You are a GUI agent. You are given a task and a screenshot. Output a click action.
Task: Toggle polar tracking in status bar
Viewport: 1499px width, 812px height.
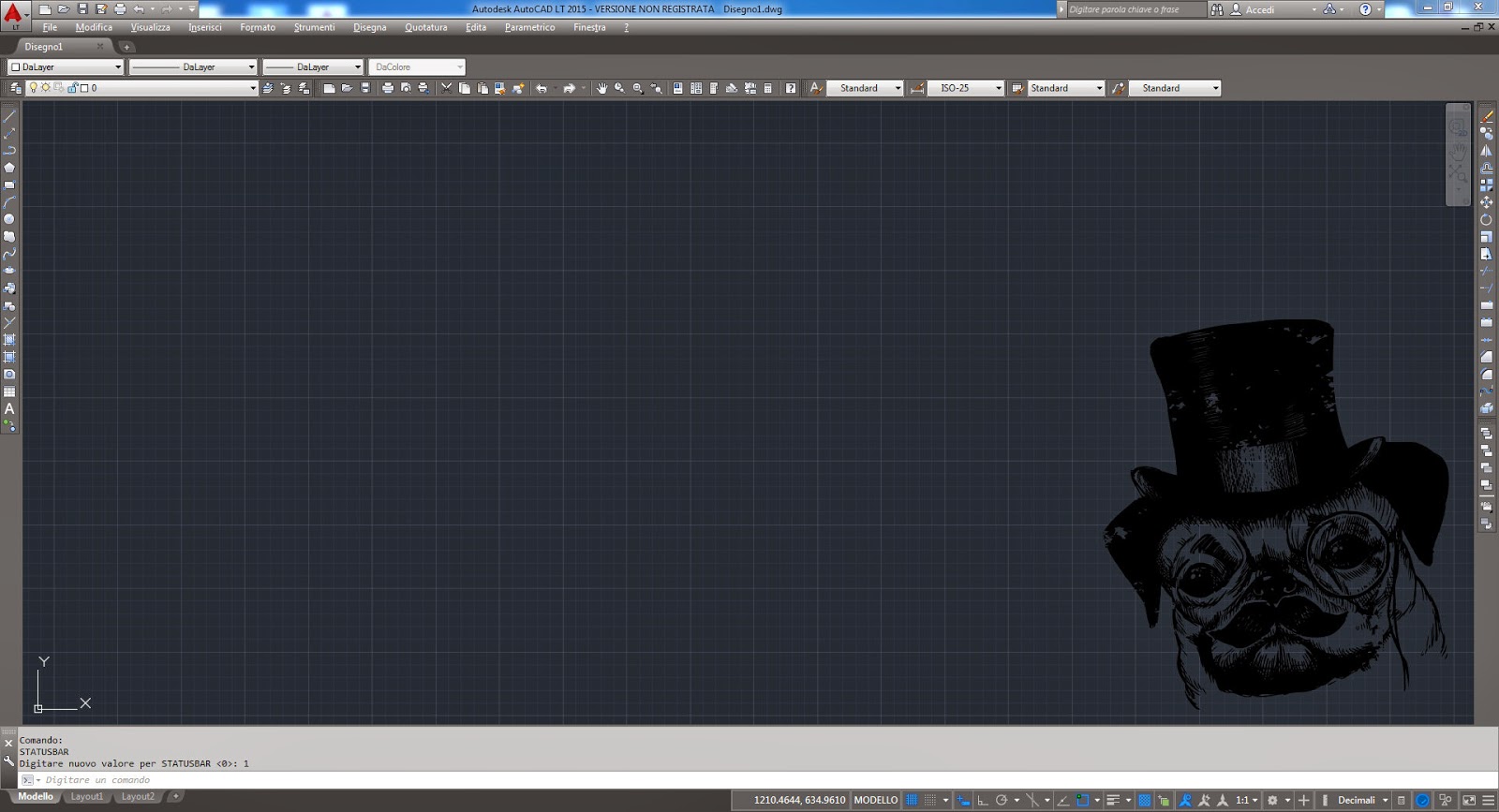1002,800
